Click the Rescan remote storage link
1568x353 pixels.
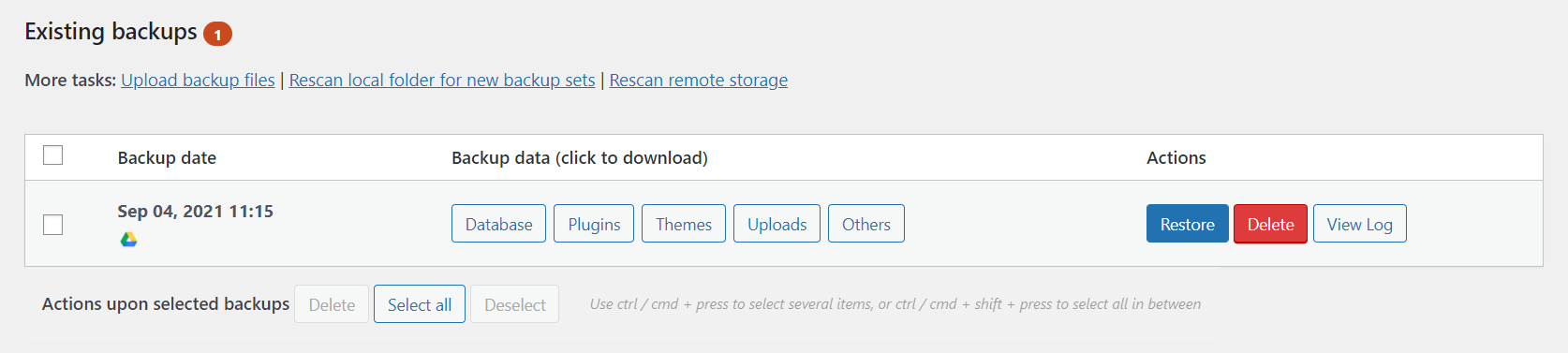click(699, 81)
